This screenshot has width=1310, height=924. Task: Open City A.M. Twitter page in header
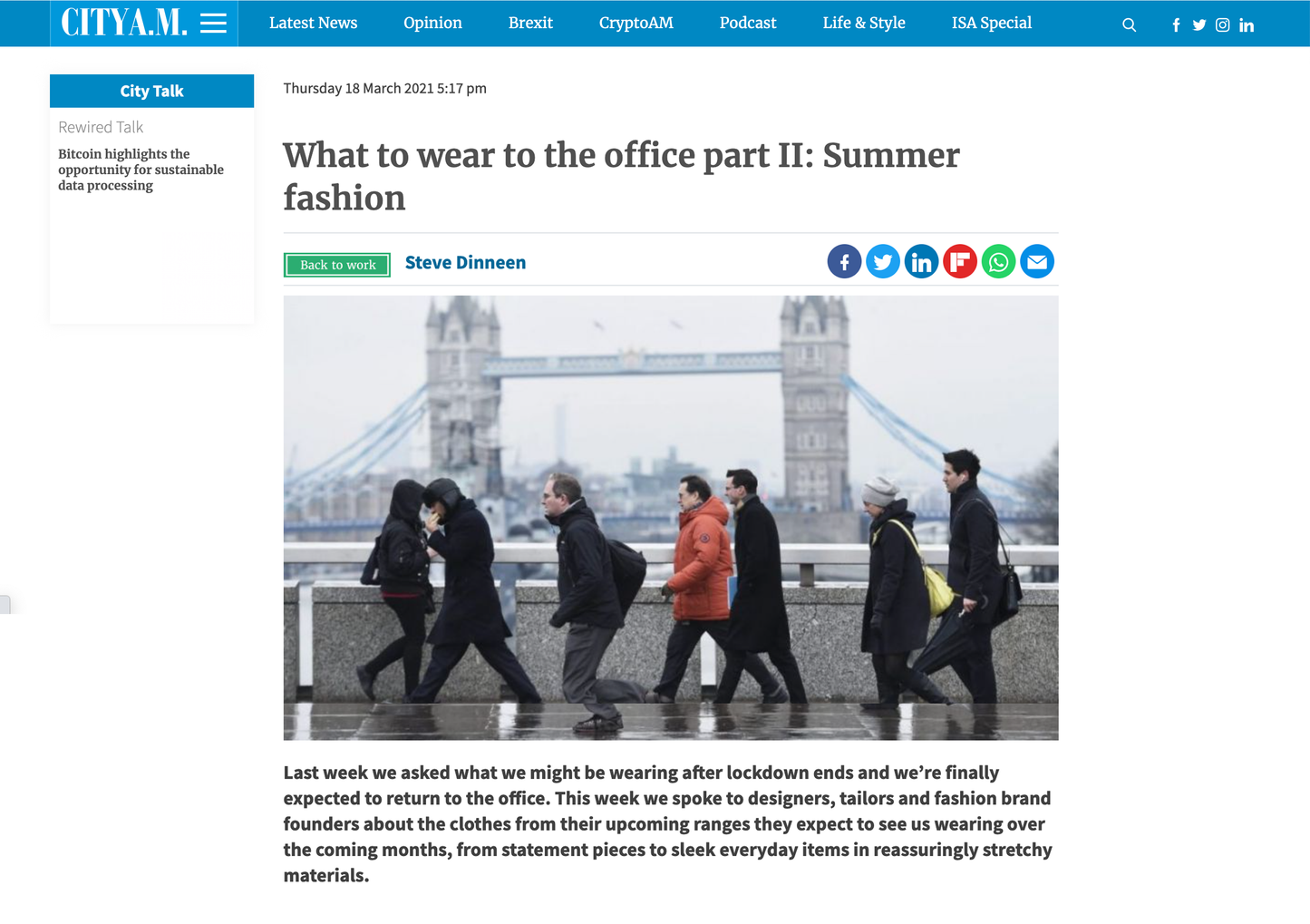(1199, 25)
